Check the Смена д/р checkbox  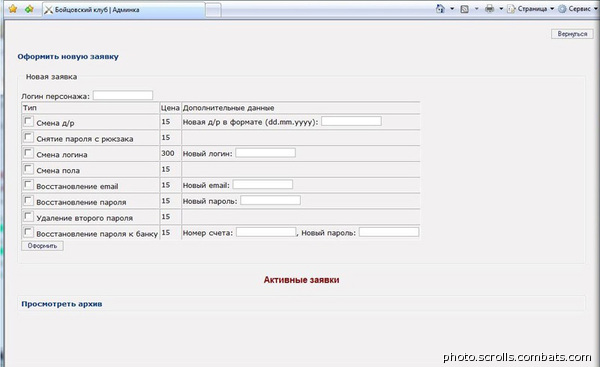(x=28, y=121)
